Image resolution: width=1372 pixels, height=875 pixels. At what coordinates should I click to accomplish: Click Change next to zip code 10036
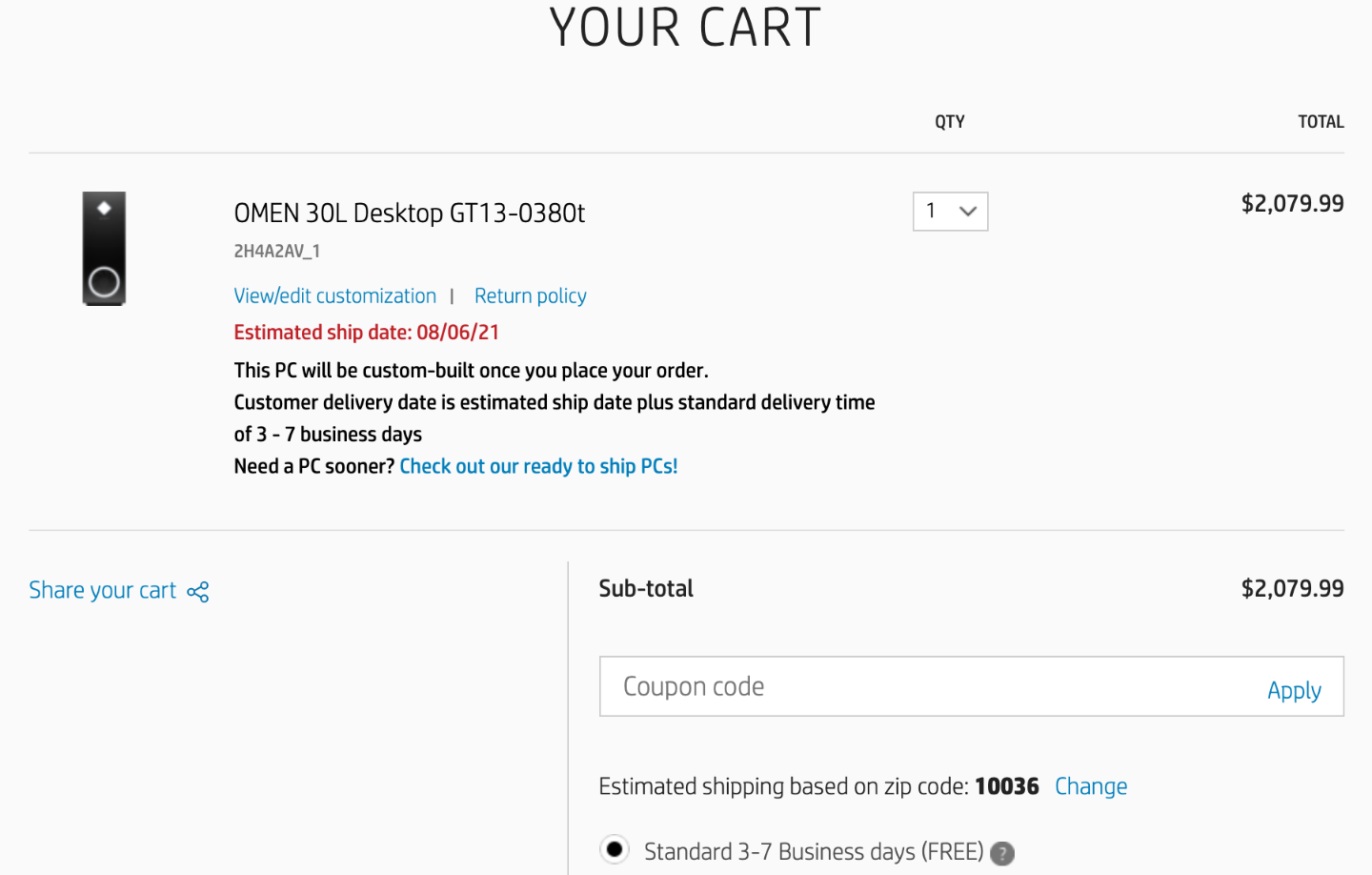(x=1091, y=786)
